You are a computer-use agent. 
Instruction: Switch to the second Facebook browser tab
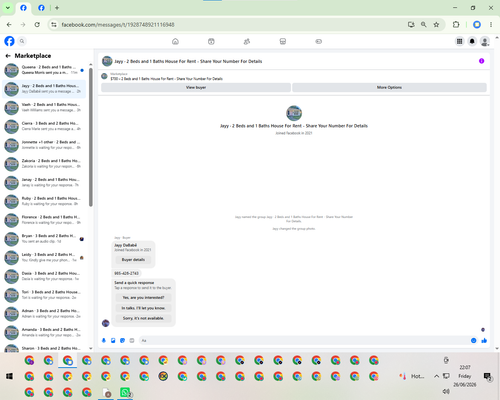coord(41,8)
